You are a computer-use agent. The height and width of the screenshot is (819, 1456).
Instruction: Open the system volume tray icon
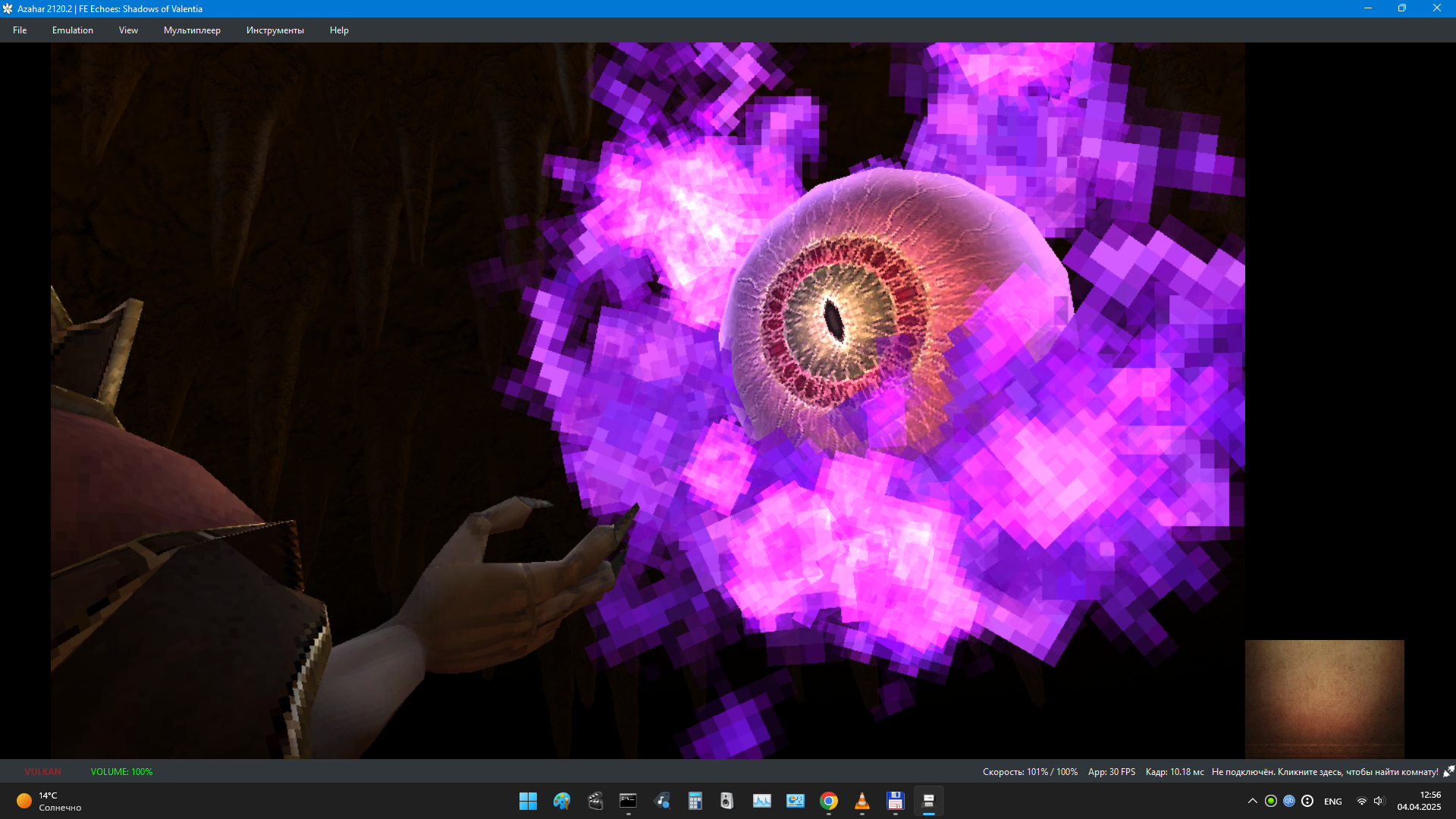(1379, 801)
